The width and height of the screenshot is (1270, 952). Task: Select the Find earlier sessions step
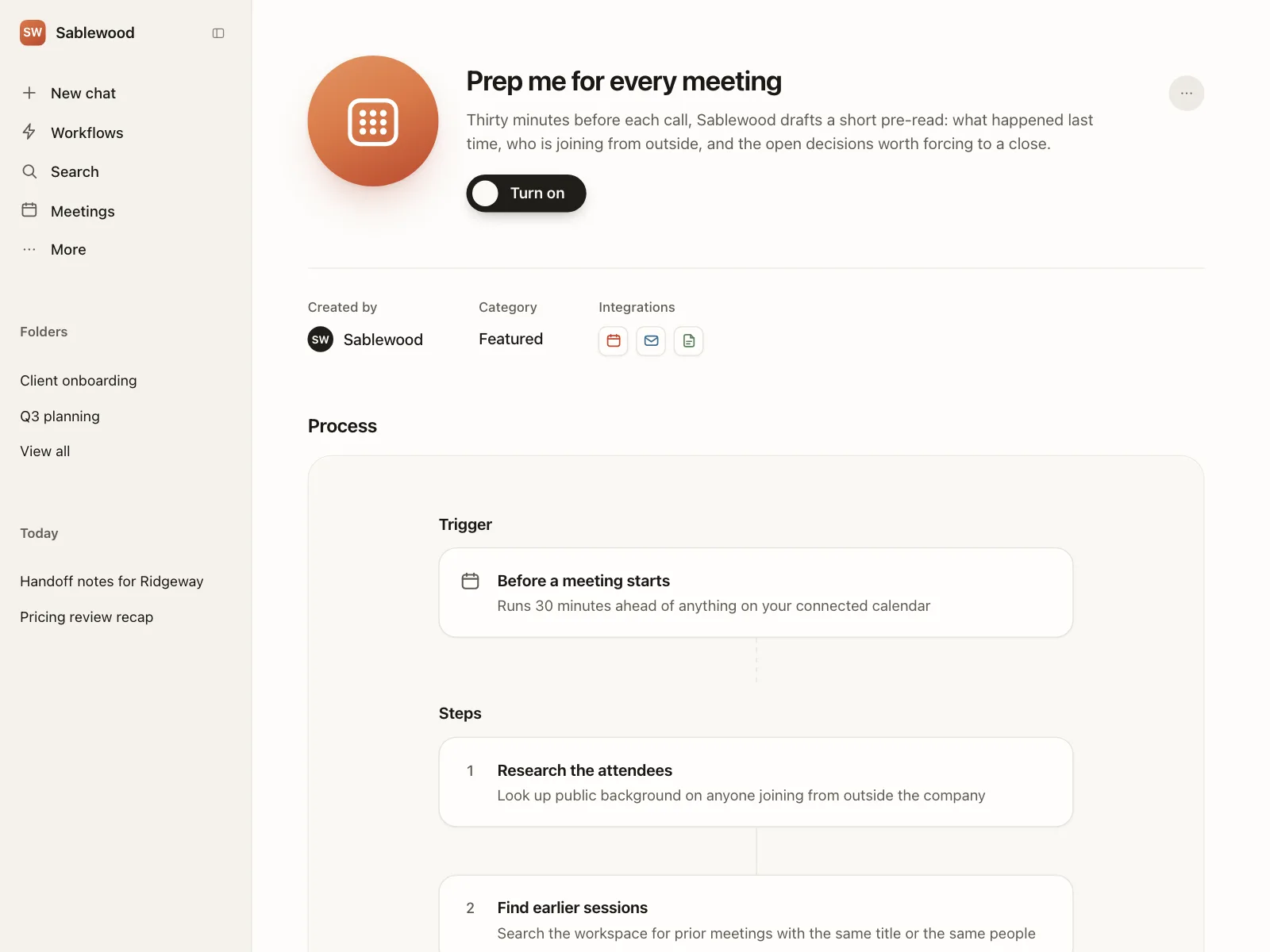coord(756,914)
